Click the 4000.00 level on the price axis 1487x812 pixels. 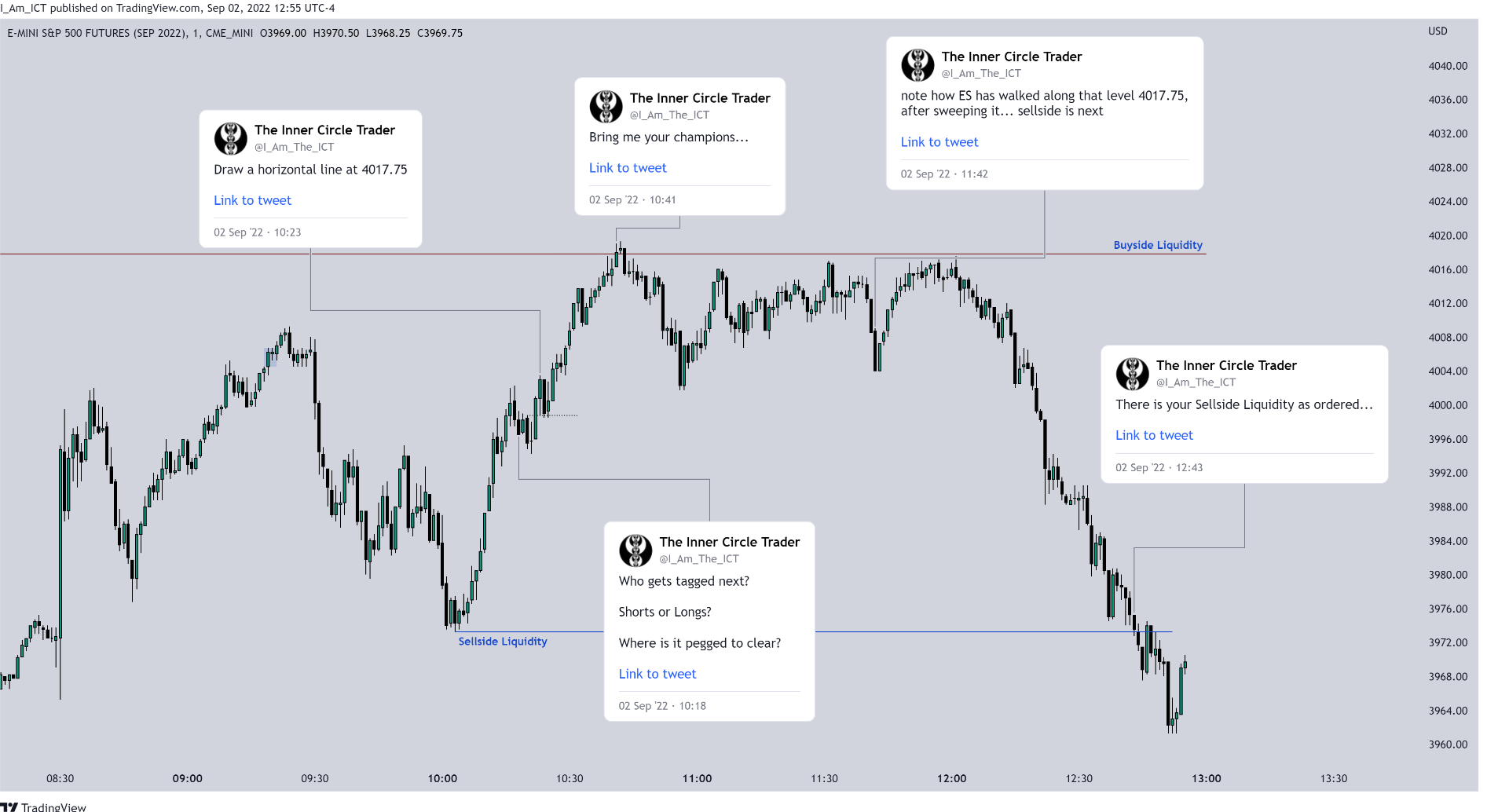click(1448, 405)
